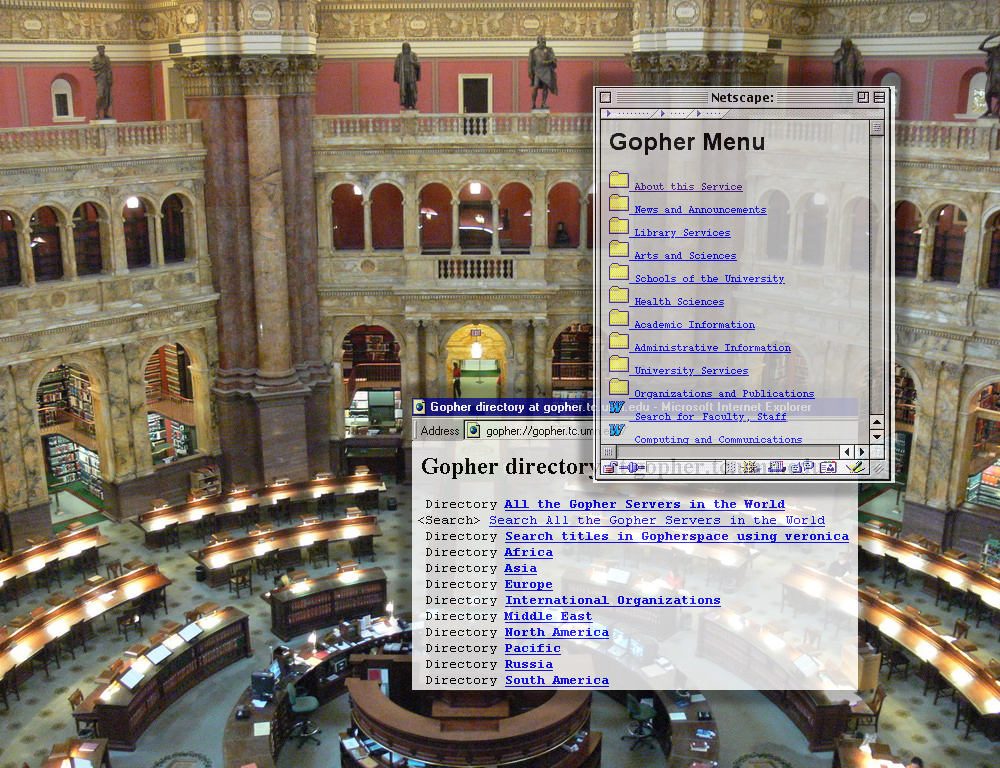The width and height of the screenshot is (1000, 768).
Task: Click the folder icon beside About this Service
Action: pyautogui.click(x=619, y=180)
